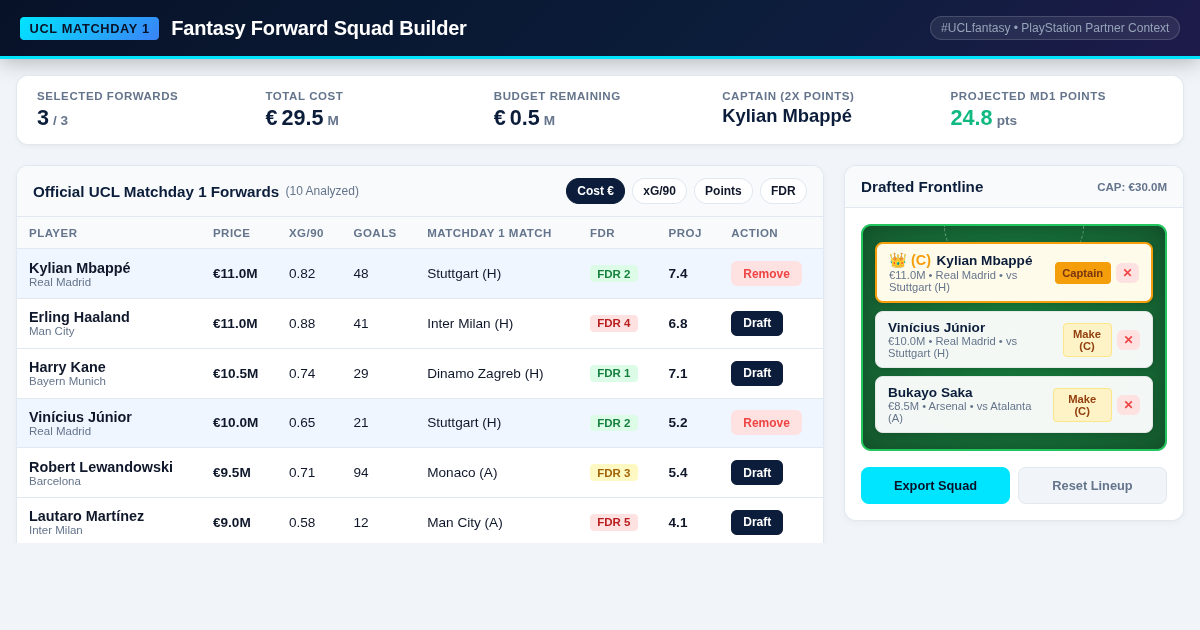Click the 0.88 xG/90 value for Haaland
The image size is (1200, 630).
point(302,323)
